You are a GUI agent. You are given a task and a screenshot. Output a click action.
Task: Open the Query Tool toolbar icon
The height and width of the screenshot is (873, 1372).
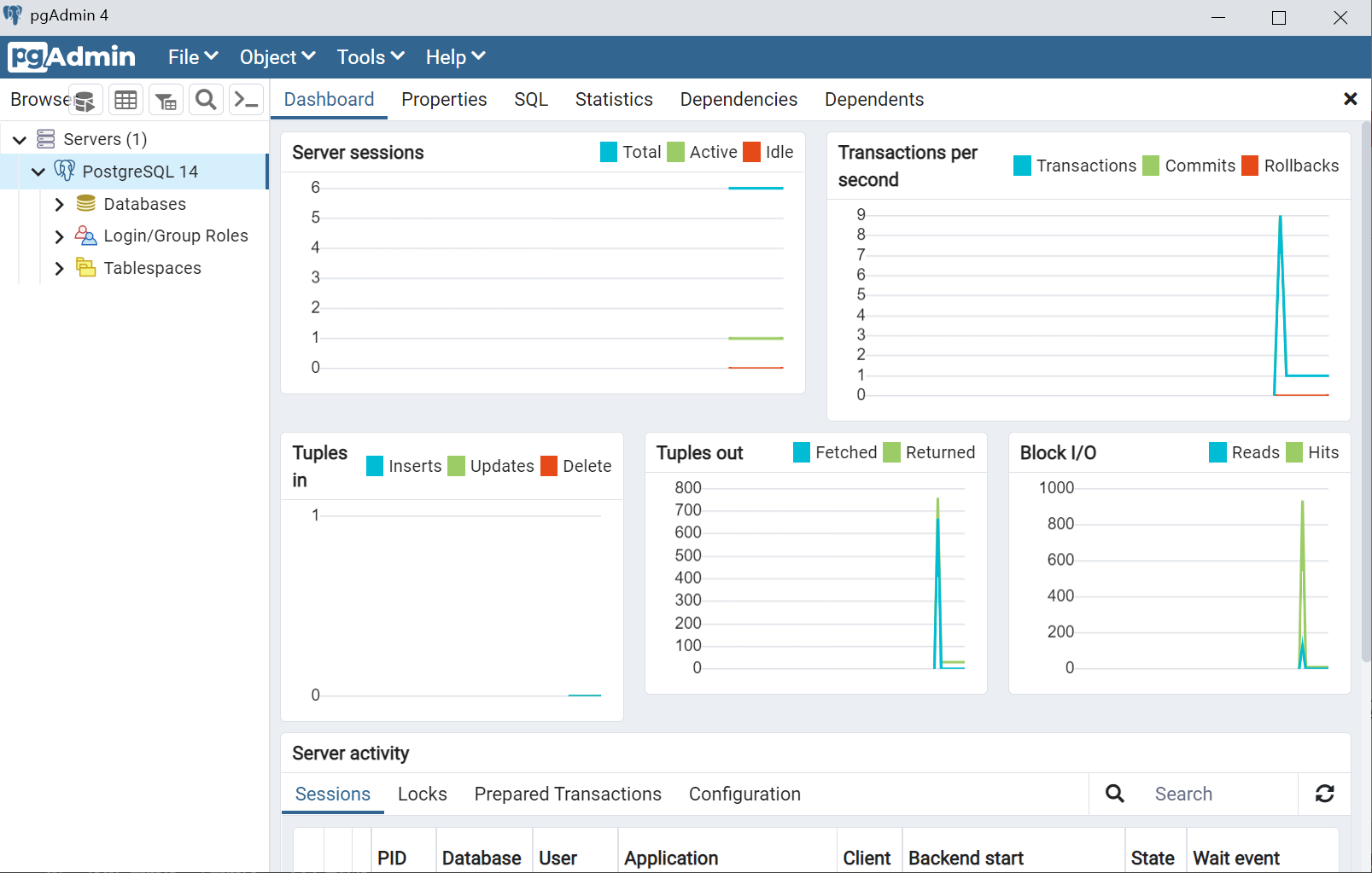coord(85,100)
